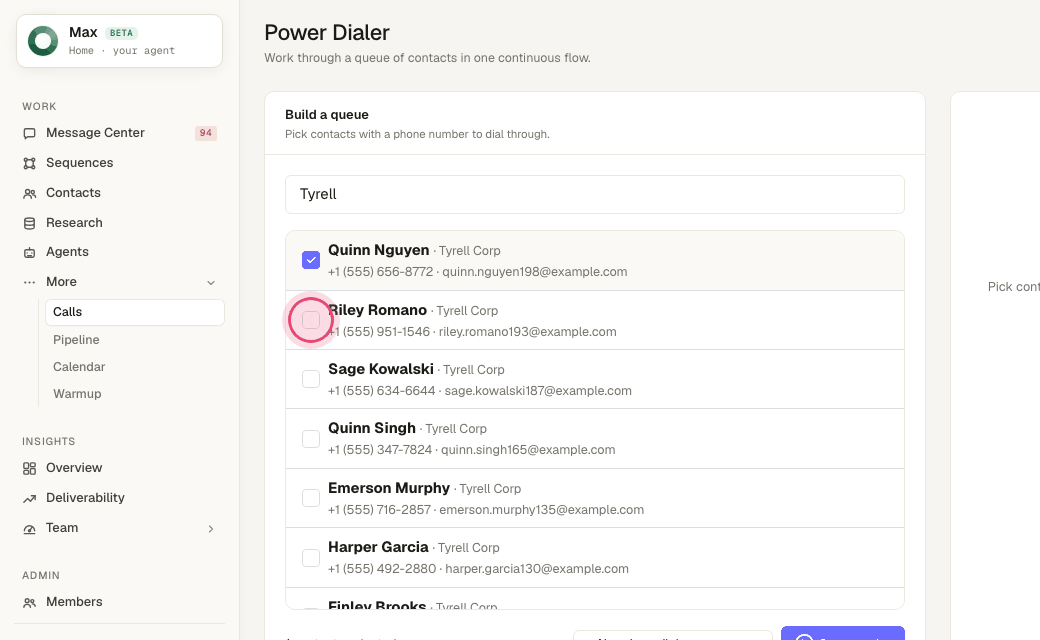1040x640 pixels.
Task: Click the Message Center chat bubble icon
Action: pyautogui.click(x=29, y=133)
